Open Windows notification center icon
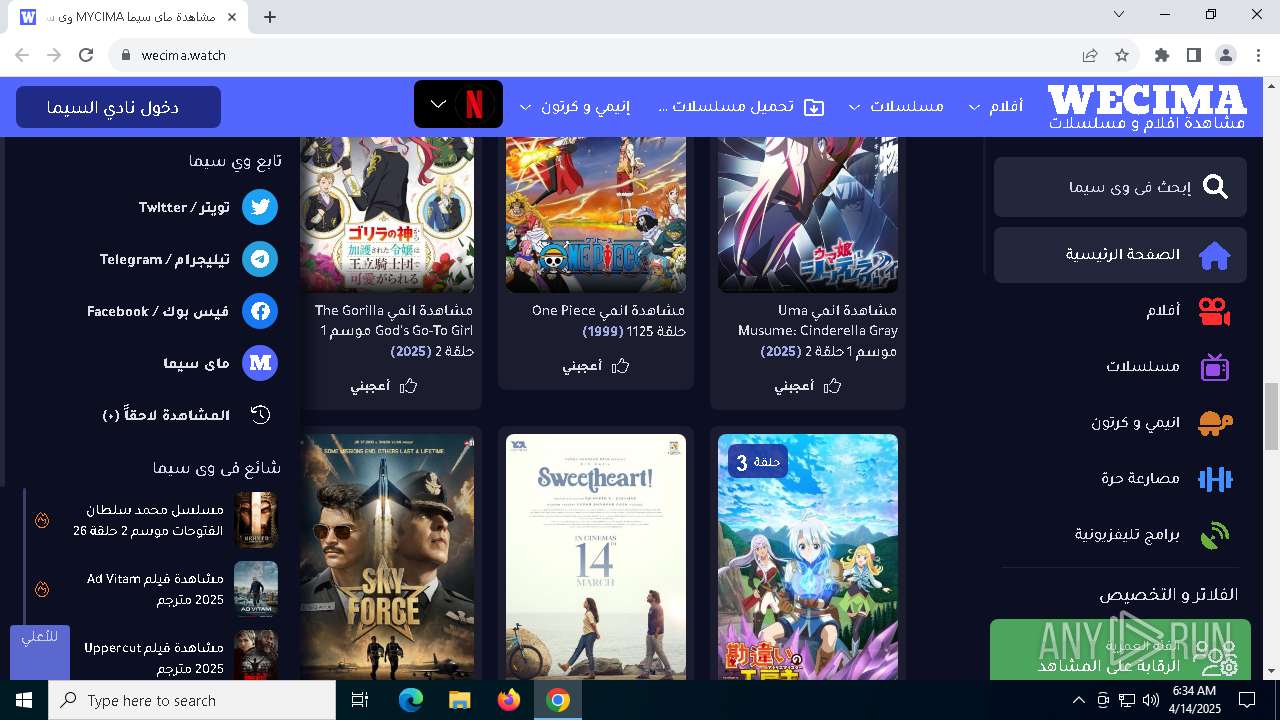The width and height of the screenshot is (1280, 720). tap(1247, 700)
